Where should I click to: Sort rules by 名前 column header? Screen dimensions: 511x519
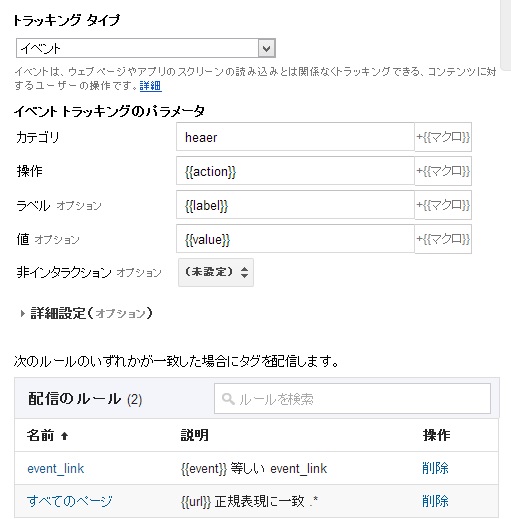tap(48, 435)
